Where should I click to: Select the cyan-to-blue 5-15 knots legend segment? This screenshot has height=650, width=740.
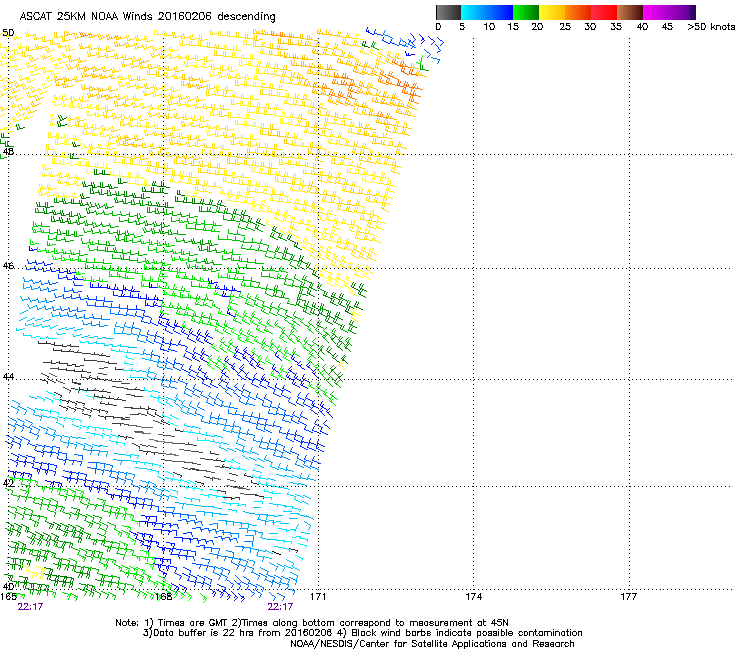point(487,12)
